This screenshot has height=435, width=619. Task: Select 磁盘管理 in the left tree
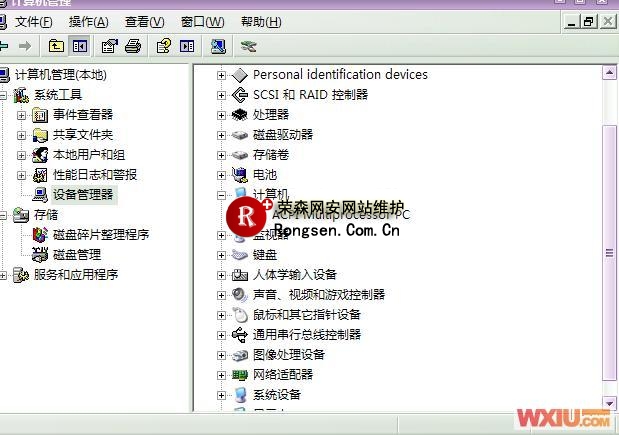76,255
